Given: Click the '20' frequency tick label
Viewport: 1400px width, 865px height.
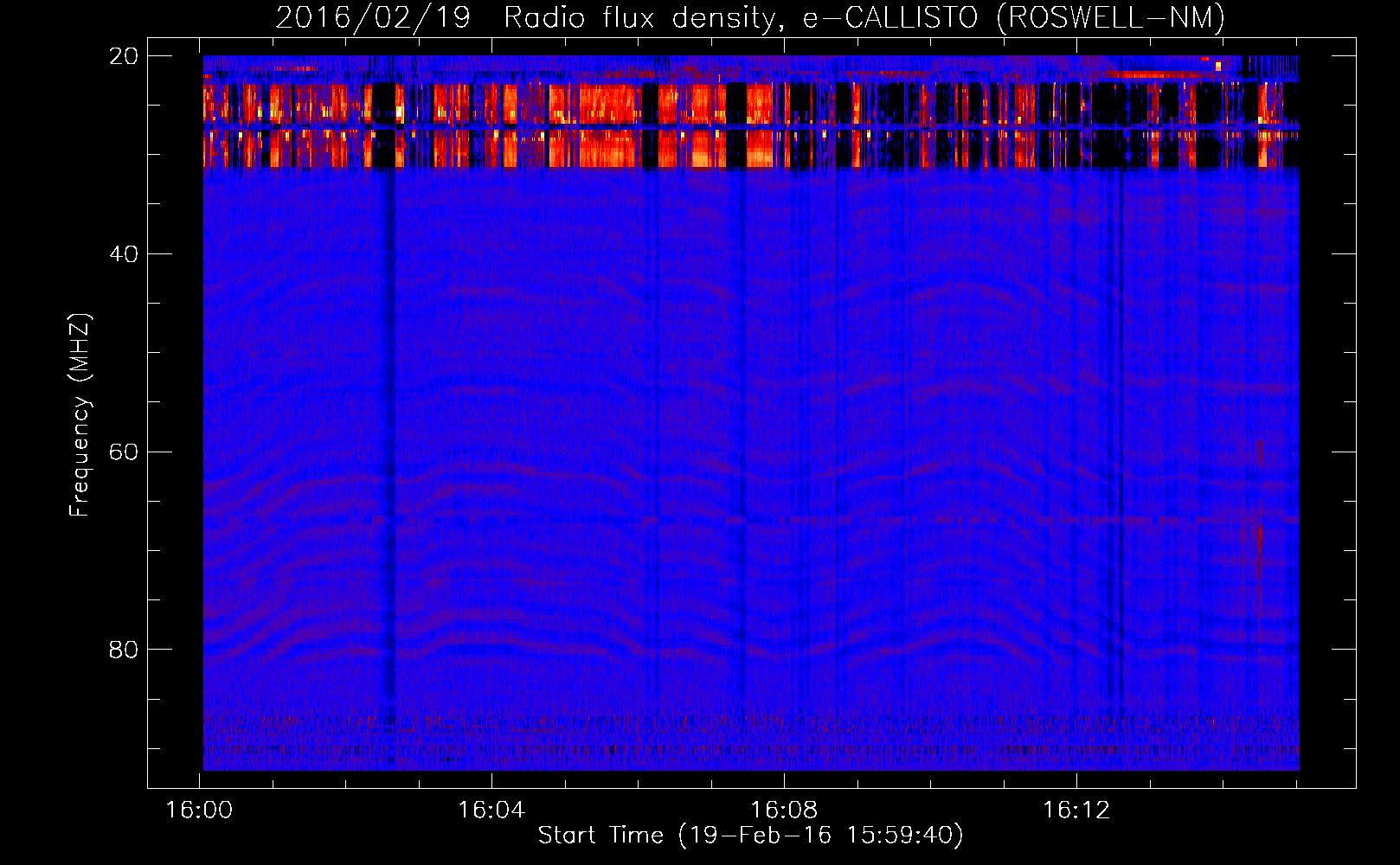Looking at the screenshot, I should (124, 56).
